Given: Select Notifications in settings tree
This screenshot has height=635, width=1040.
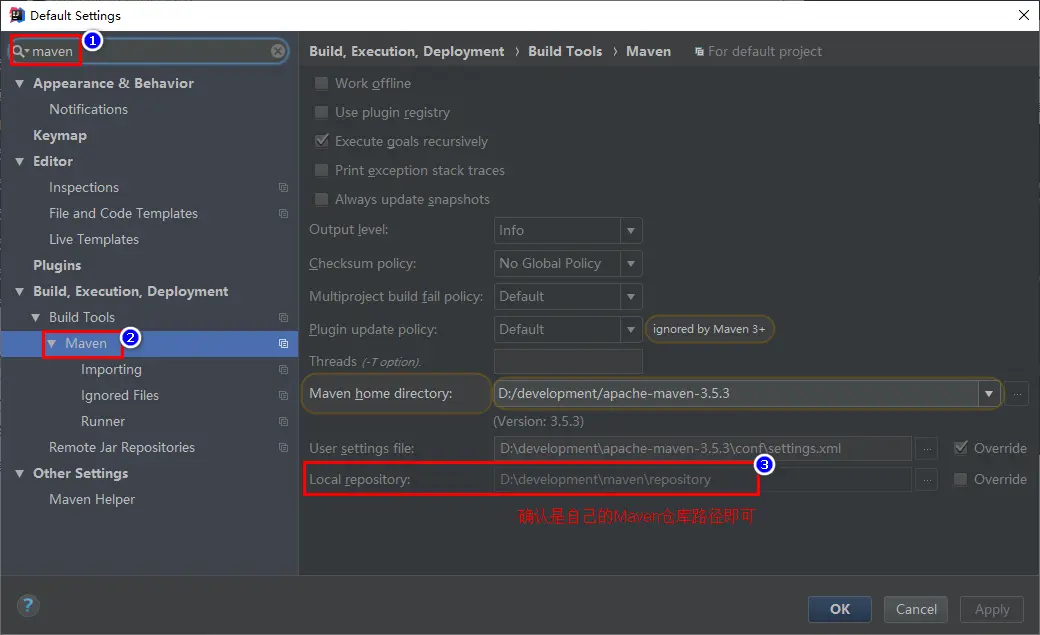Looking at the screenshot, I should [88, 109].
